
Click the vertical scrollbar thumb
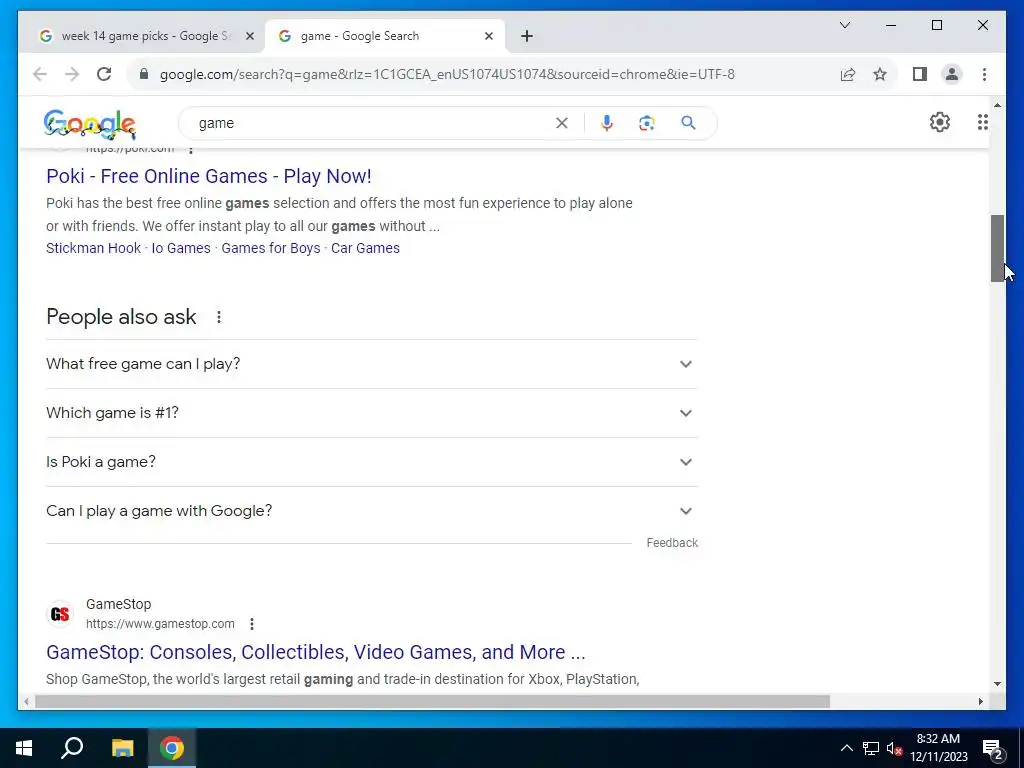click(997, 248)
